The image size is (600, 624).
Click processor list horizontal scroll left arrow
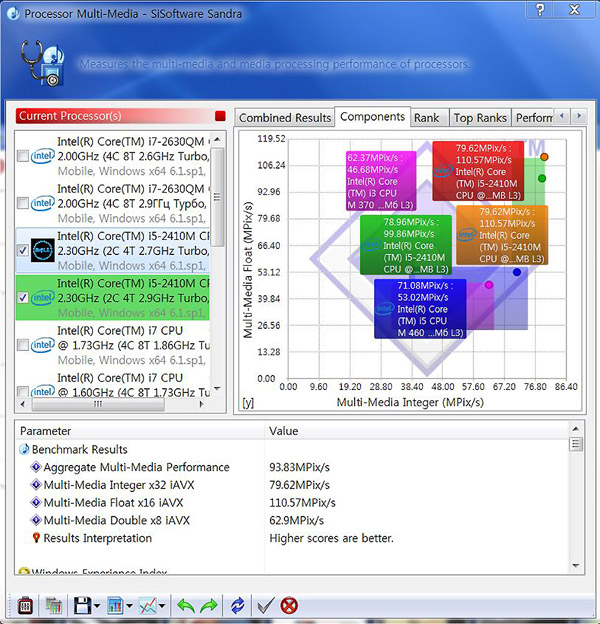click(x=23, y=404)
